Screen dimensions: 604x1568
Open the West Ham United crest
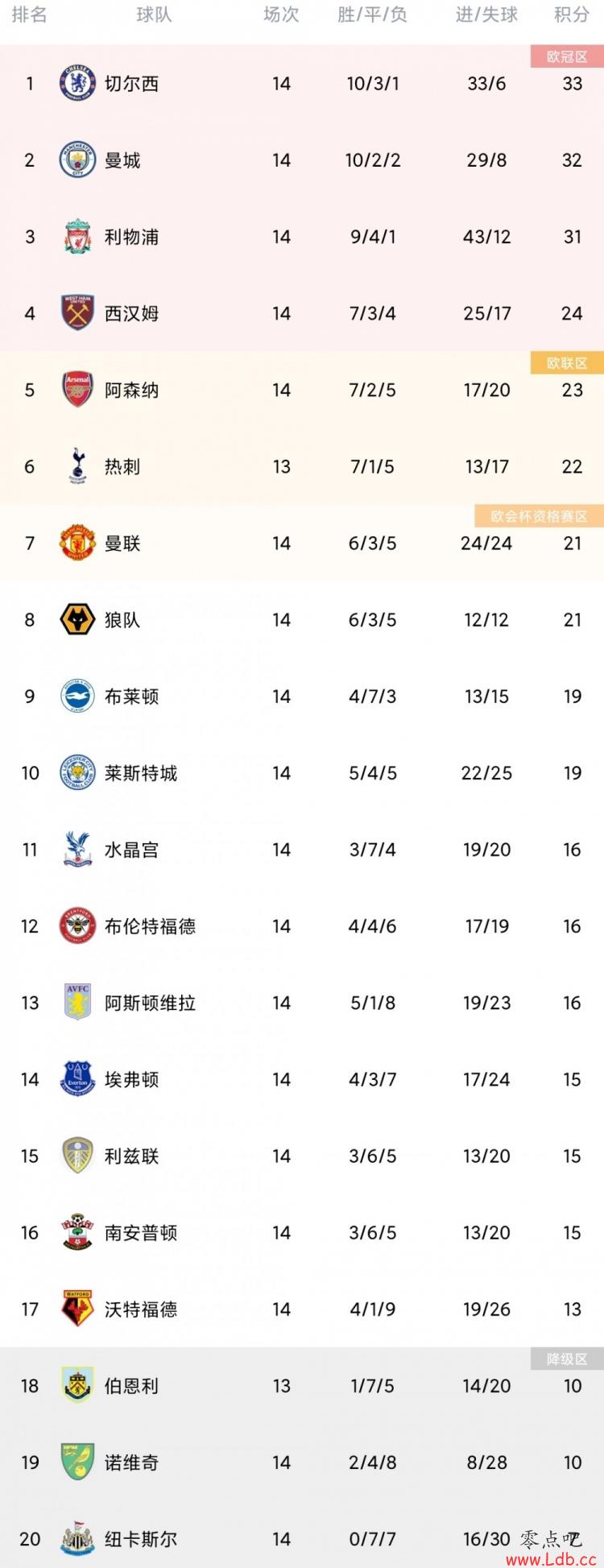[x=77, y=313]
